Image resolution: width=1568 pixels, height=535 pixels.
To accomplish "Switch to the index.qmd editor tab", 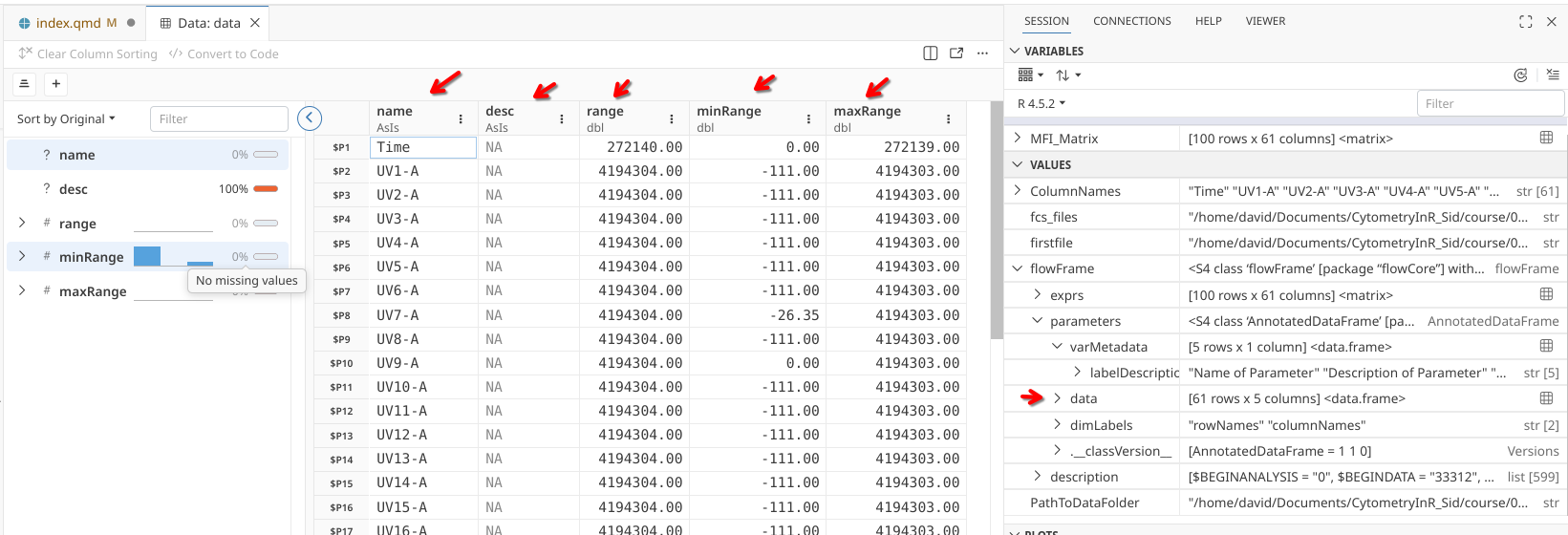I will pos(67,23).
